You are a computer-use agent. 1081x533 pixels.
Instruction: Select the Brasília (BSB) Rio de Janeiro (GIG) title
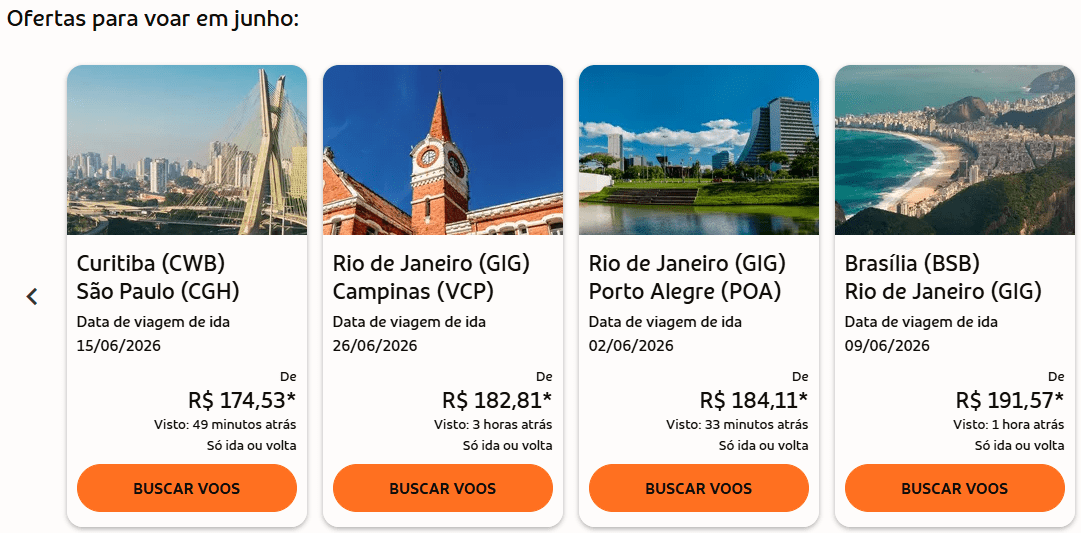[x=943, y=277]
